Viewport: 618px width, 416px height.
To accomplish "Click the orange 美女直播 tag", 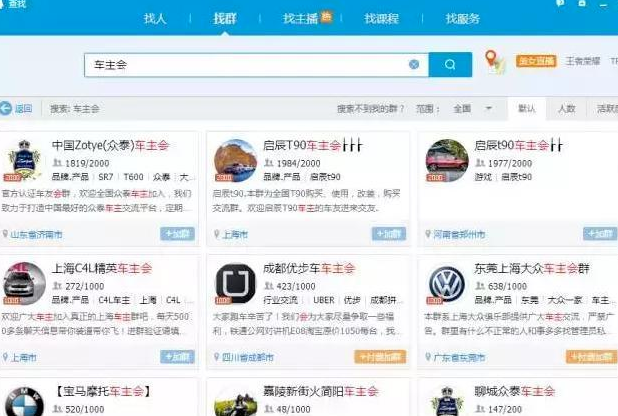I will click(x=536, y=61).
